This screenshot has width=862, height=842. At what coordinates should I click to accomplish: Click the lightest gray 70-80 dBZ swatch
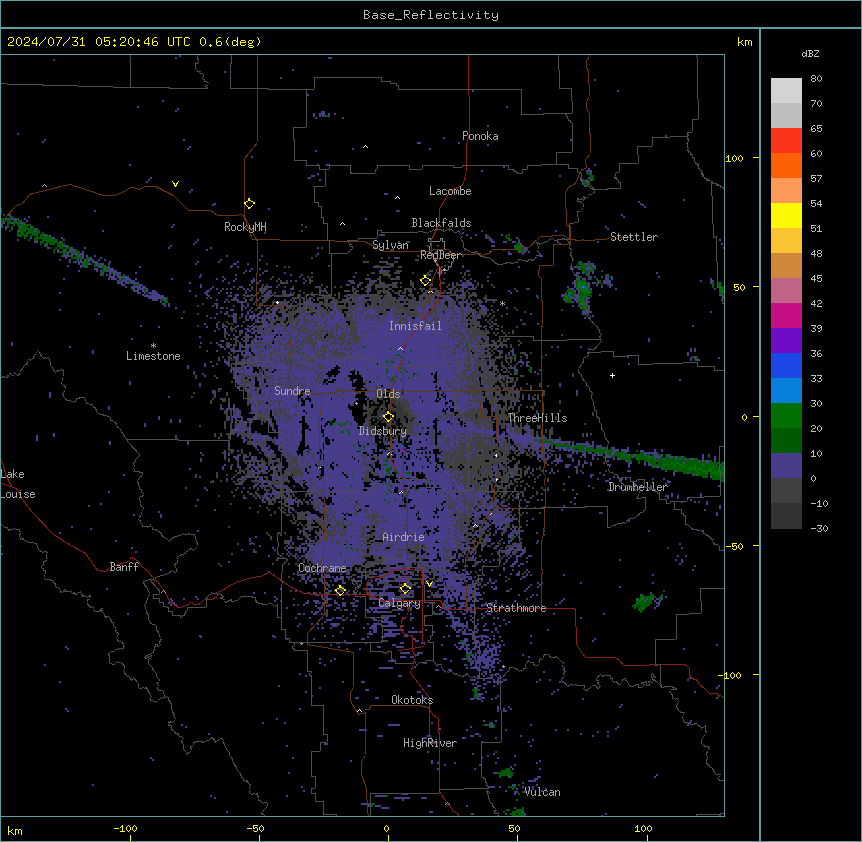tap(786, 91)
